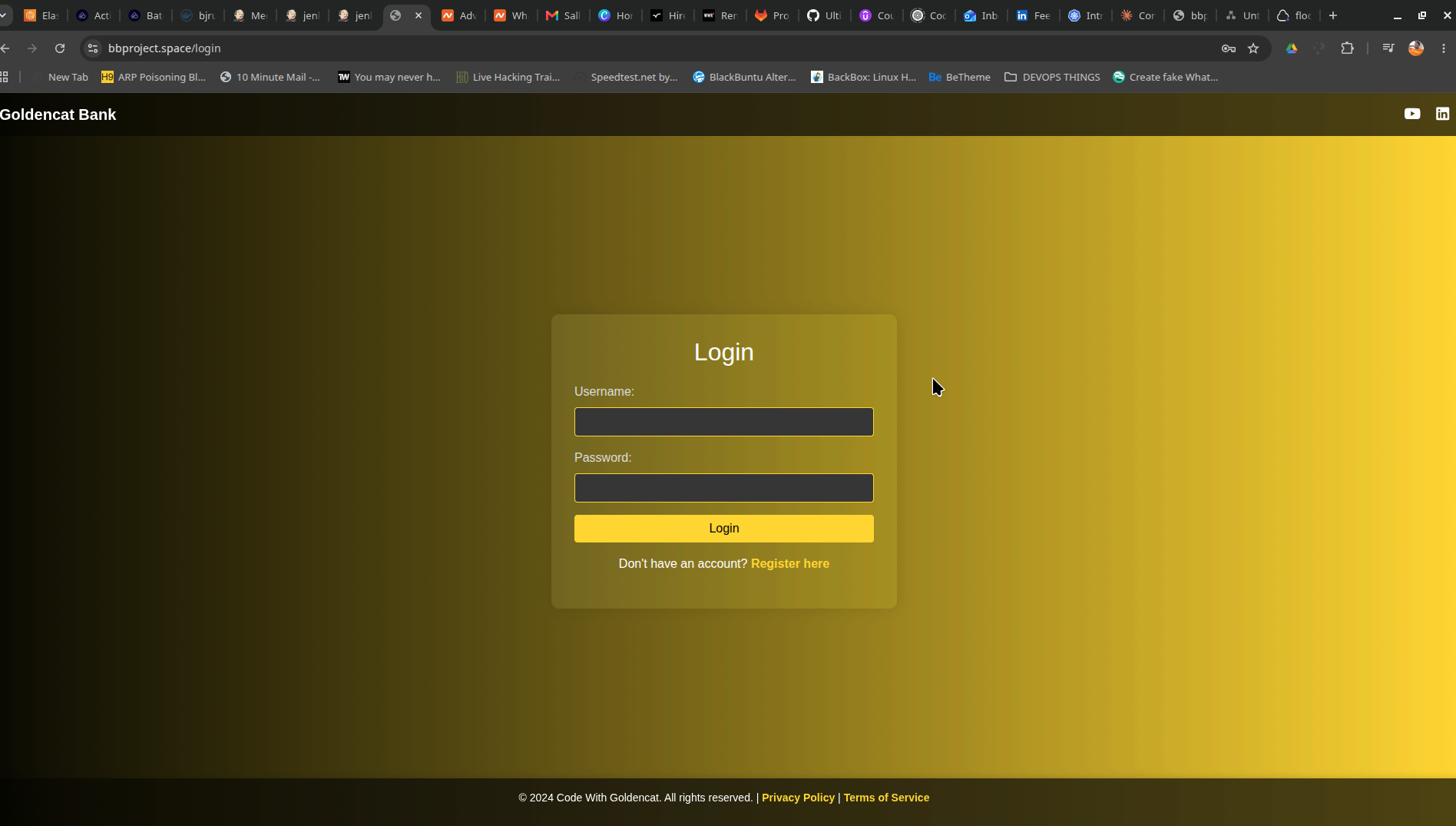Image resolution: width=1456 pixels, height=826 pixels.
Task: Follow the 'Register here' link
Action: [790, 564]
